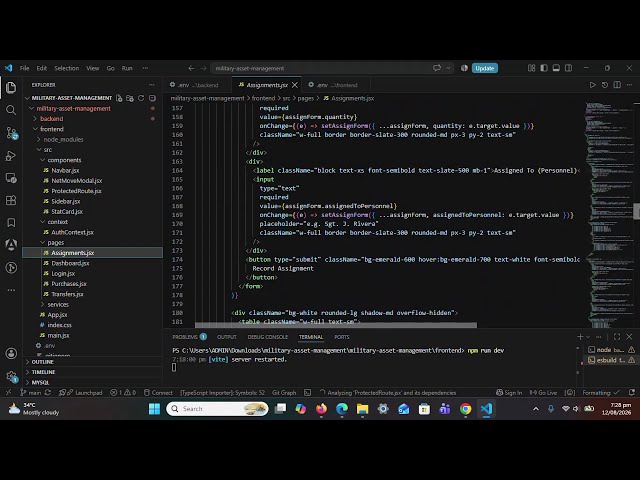Go back with the navigation arrow
Image resolution: width=640 pixels, height=480 pixels.
191,68
